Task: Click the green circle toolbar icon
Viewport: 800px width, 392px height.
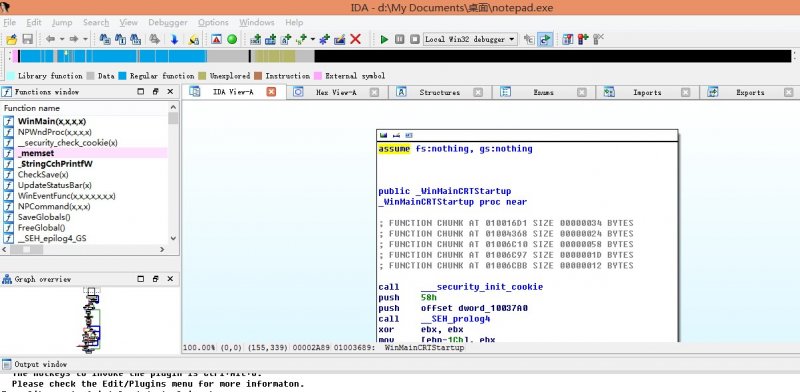Action: click(x=232, y=39)
